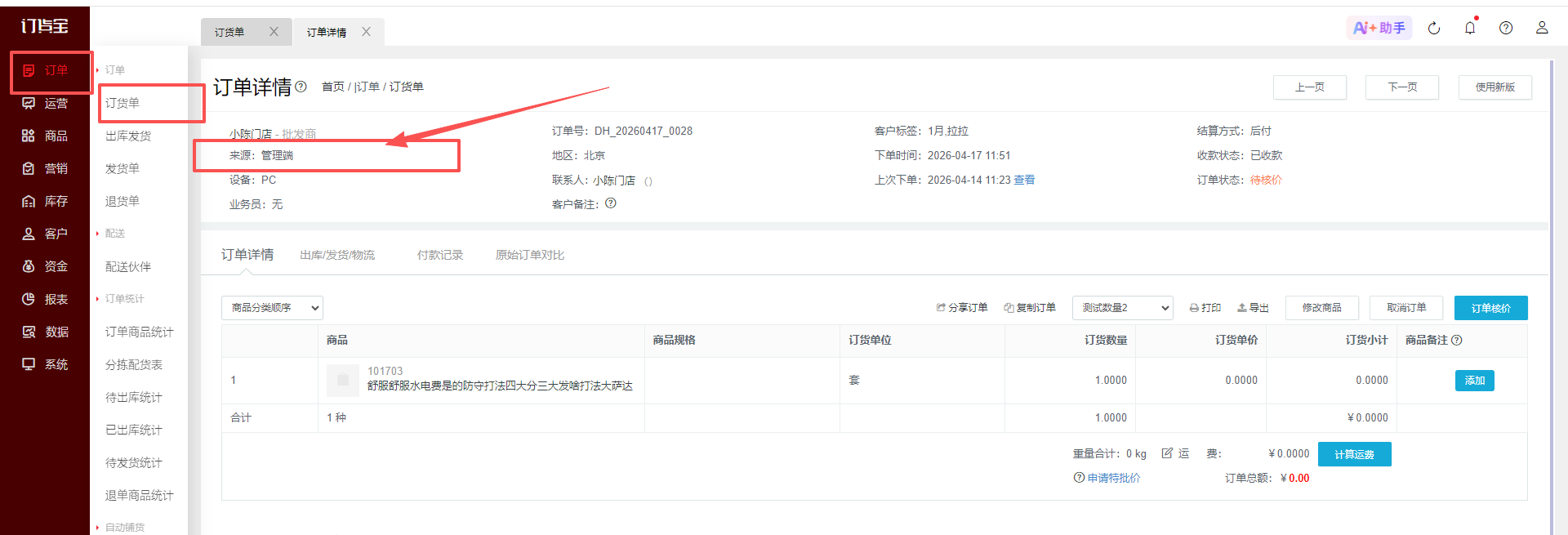
Task: Open 已出库统计 in the submenu
Action: (x=134, y=430)
